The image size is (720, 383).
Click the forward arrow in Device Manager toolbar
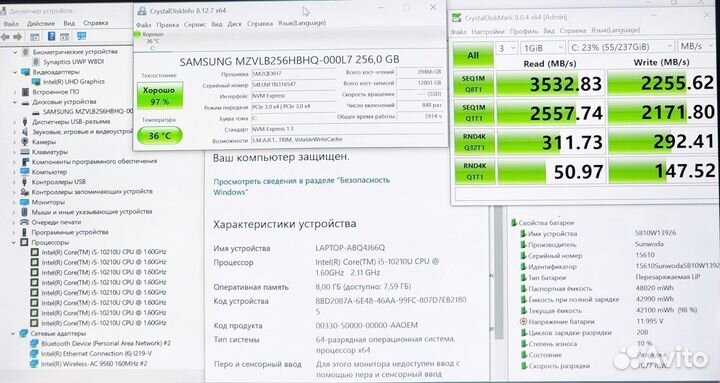coord(17,37)
